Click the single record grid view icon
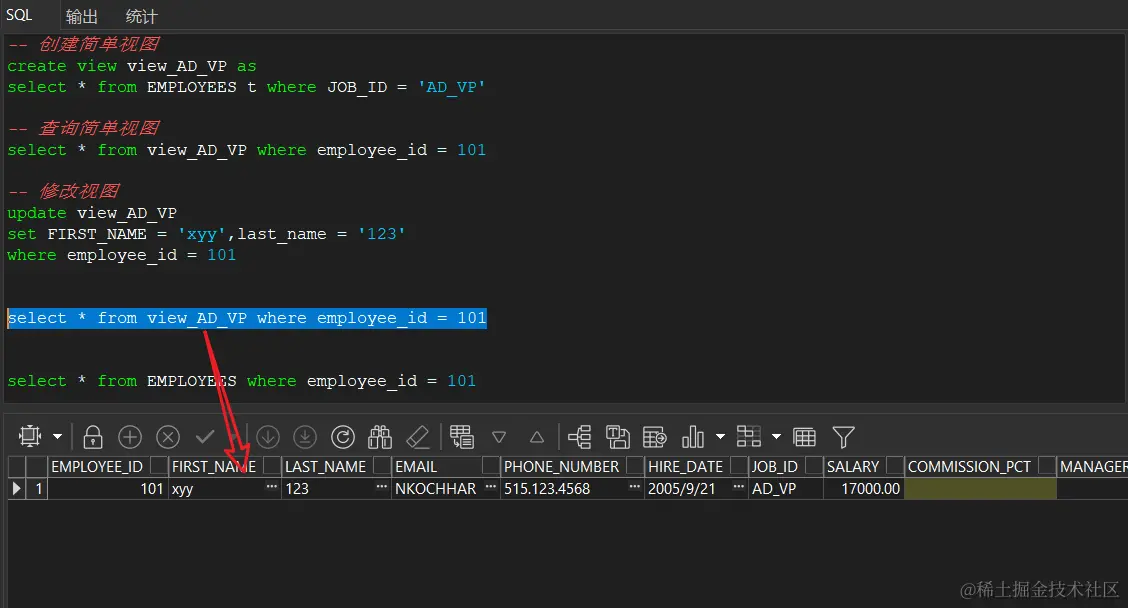Screen dimensions: 1128x608 pos(804,437)
